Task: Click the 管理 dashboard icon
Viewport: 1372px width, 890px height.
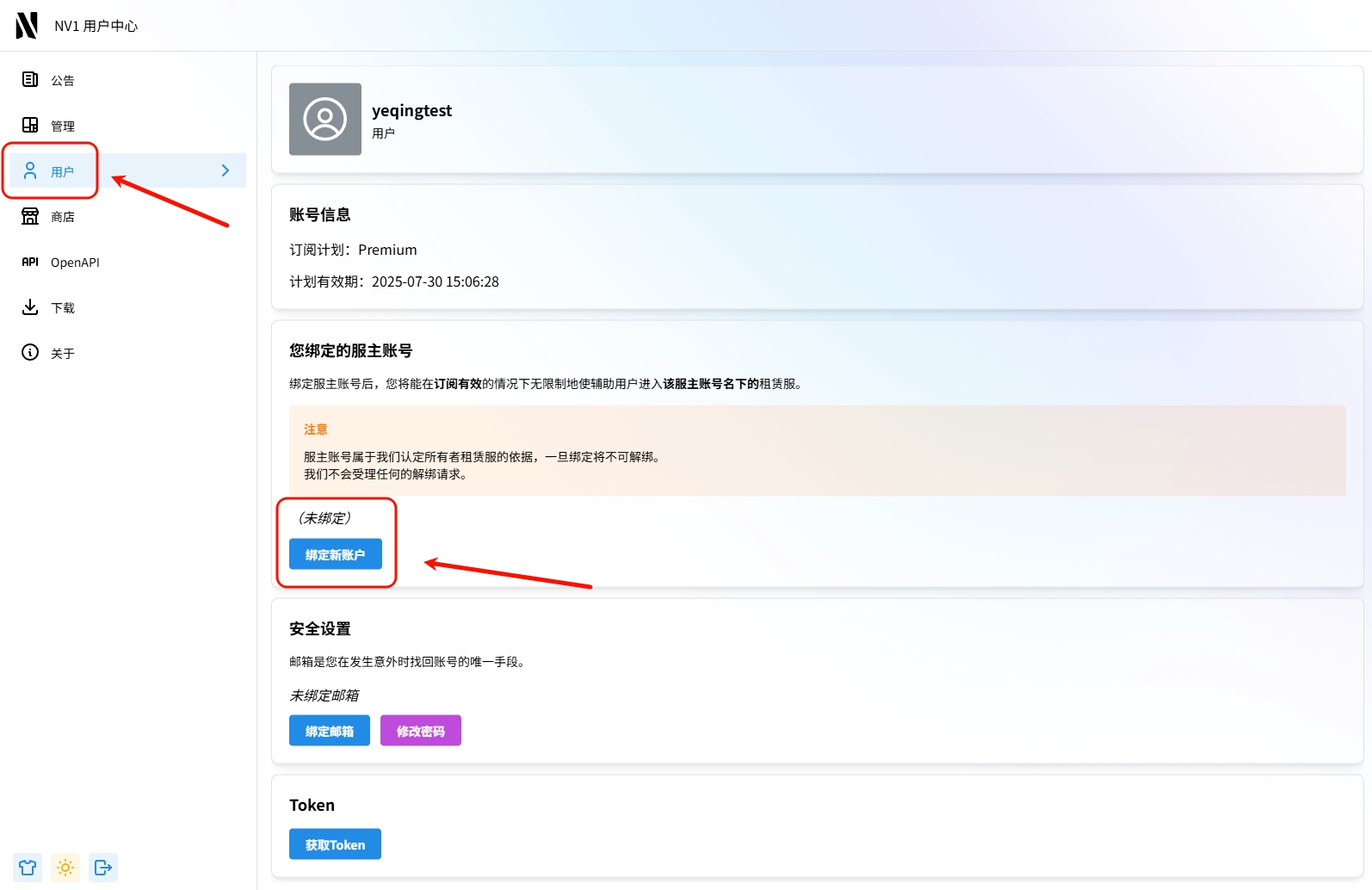Action: pyautogui.click(x=30, y=126)
